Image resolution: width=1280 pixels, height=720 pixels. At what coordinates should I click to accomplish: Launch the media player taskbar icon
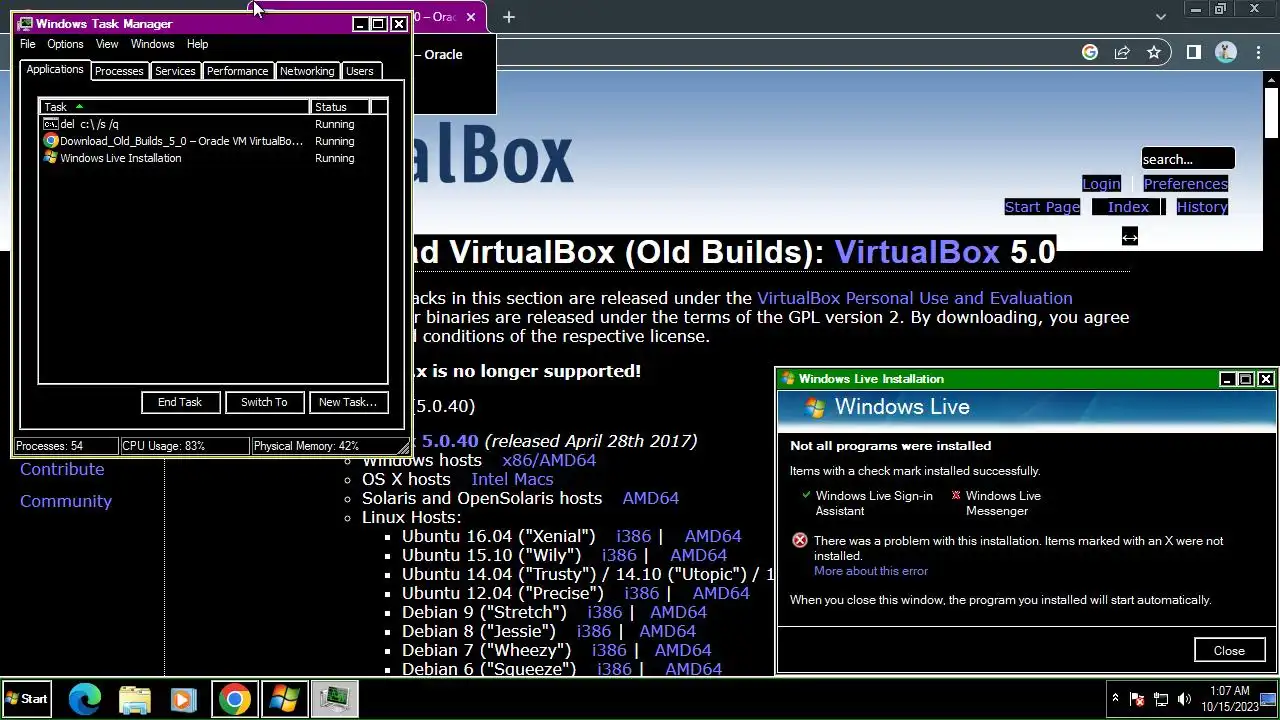[x=183, y=699]
